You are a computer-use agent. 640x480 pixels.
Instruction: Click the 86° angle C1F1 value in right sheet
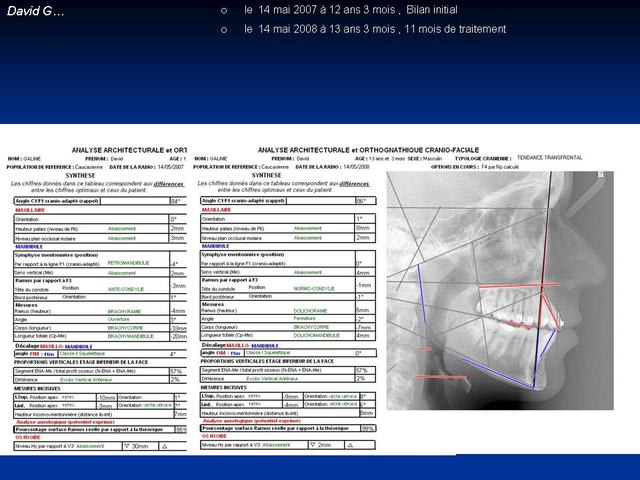point(362,201)
